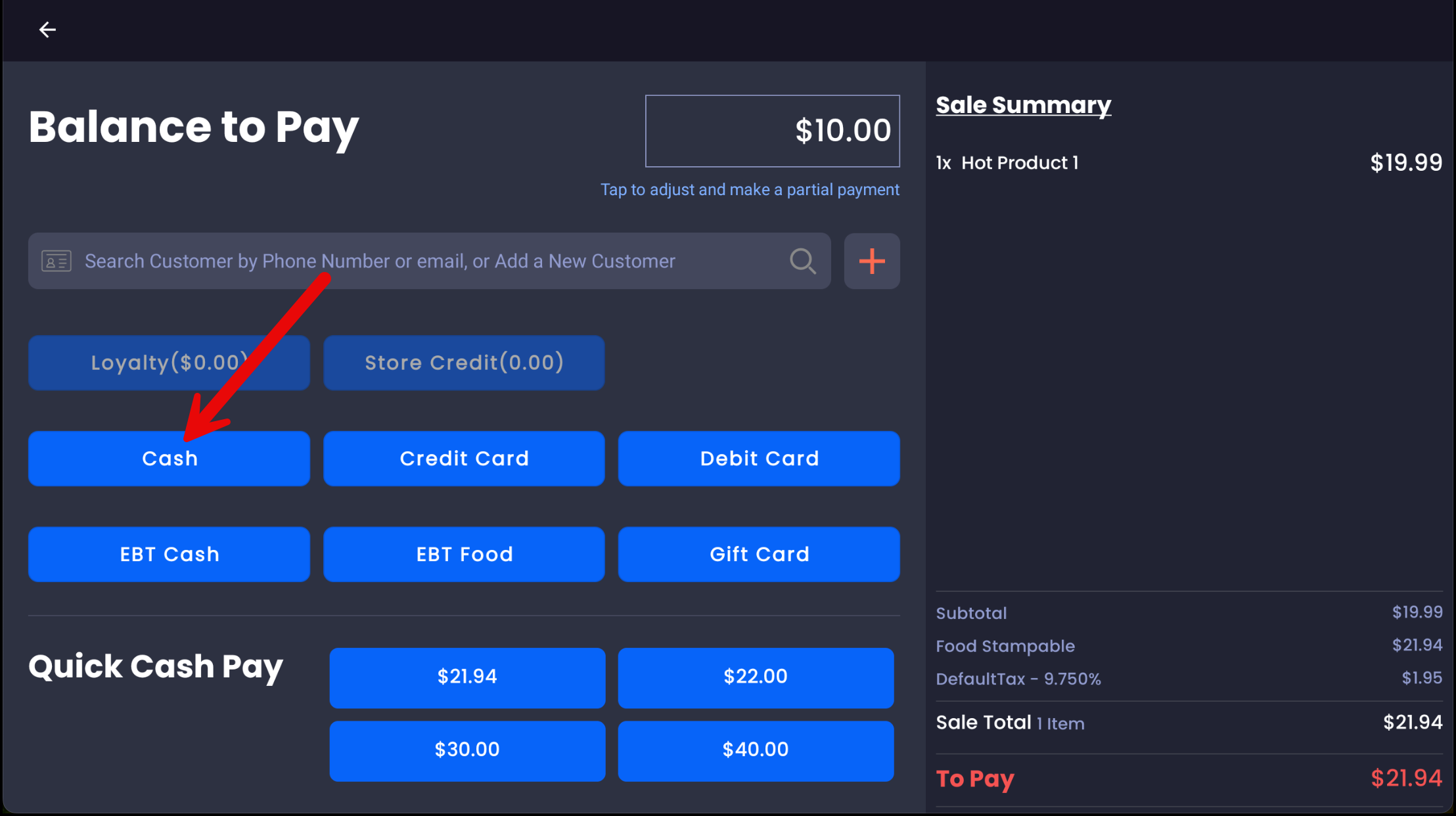The height and width of the screenshot is (816, 1456).
Task: Click the partial payment hint link
Action: (x=750, y=190)
